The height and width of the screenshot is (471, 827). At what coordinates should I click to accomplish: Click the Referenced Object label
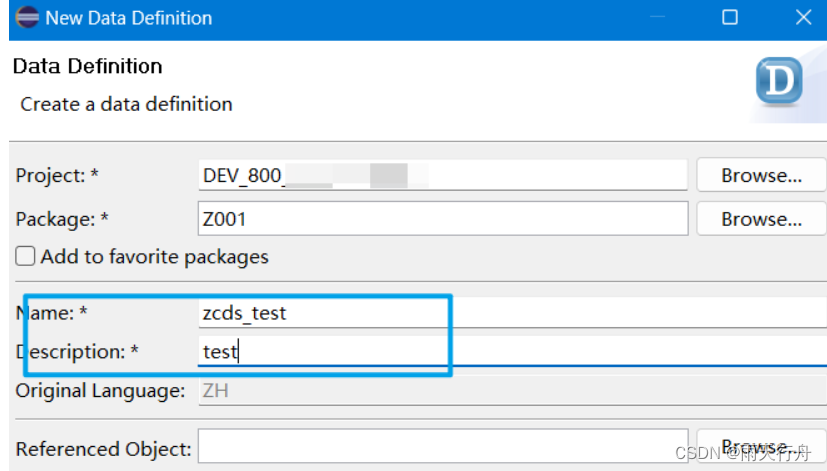tap(103, 449)
